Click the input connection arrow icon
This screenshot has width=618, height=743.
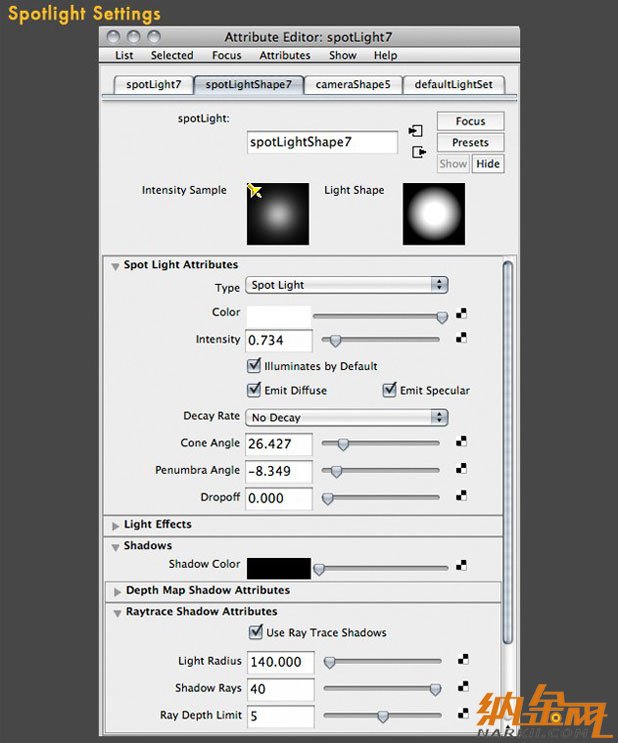pos(416,130)
